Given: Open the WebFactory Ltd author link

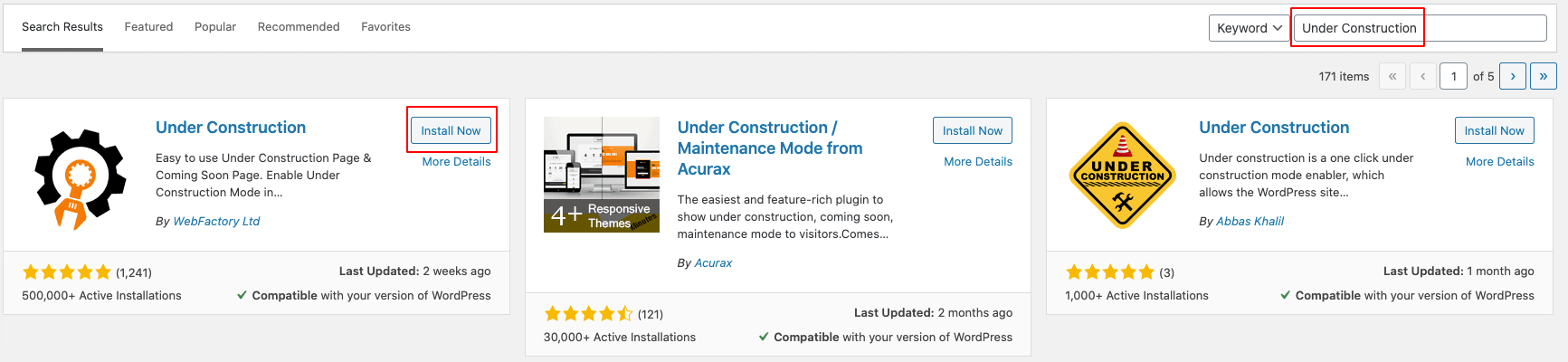Looking at the screenshot, I should click(x=216, y=222).
